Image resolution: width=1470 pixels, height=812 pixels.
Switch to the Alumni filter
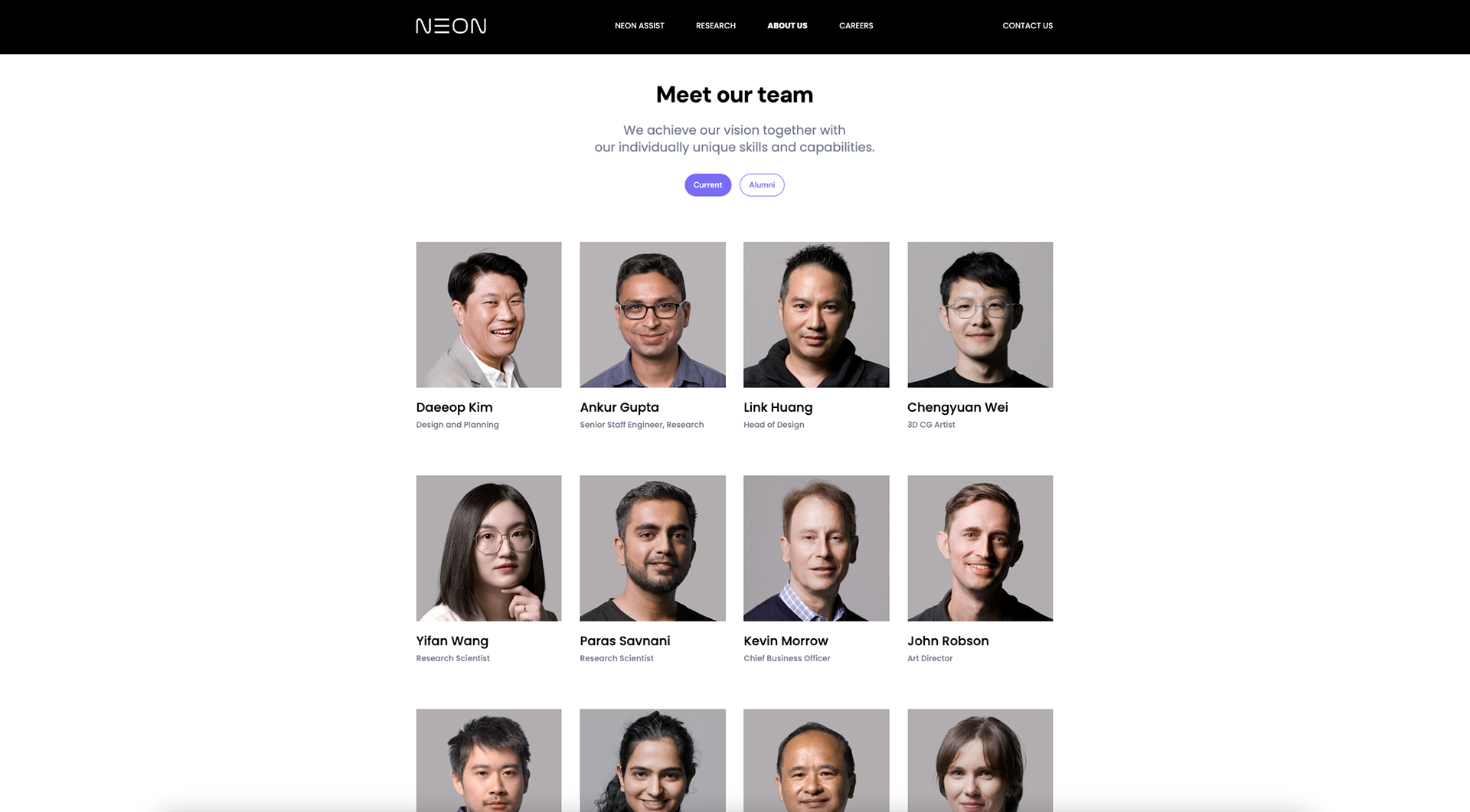tap(762, 185)
